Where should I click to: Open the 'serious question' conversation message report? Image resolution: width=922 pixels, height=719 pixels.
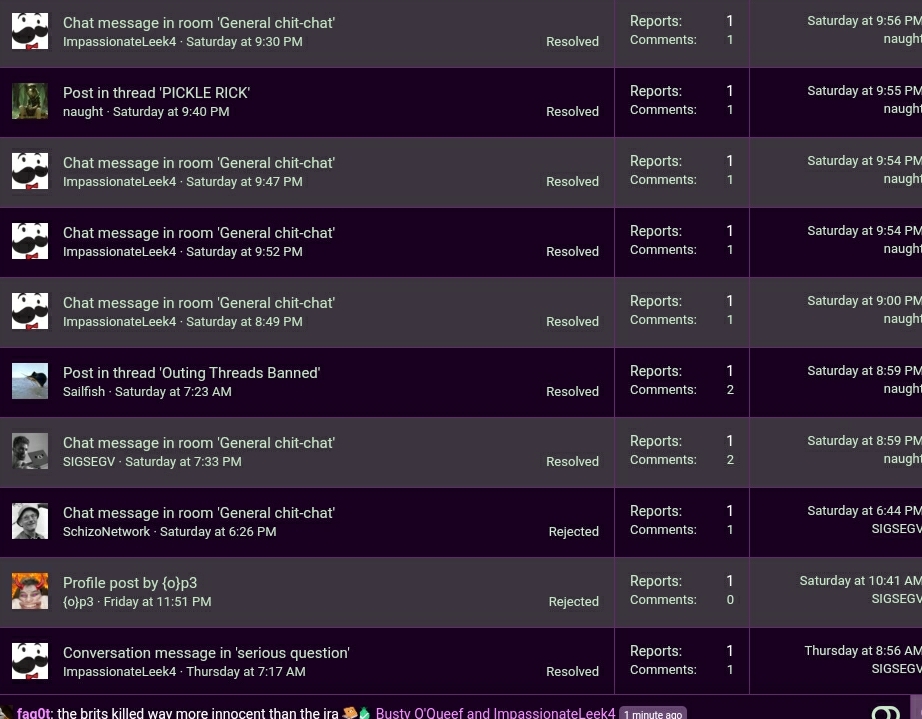206,653
